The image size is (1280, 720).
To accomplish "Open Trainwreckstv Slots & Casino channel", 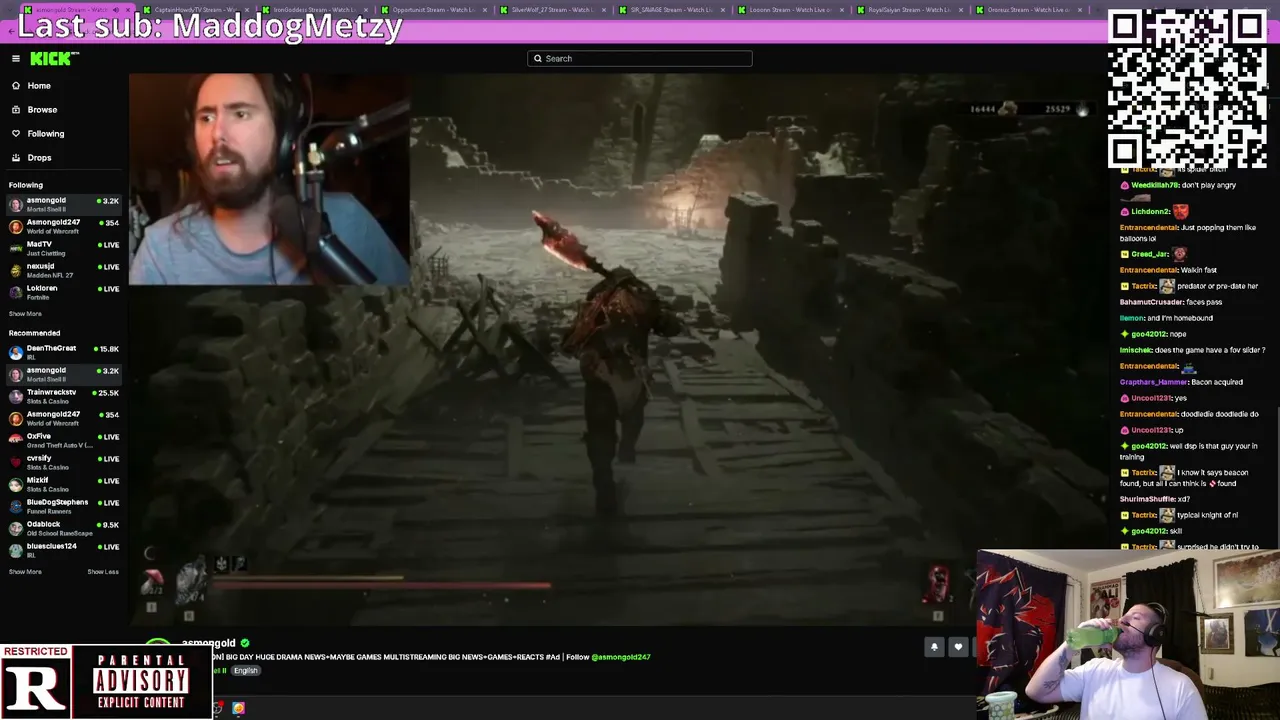I will click(x=64, y=395).
